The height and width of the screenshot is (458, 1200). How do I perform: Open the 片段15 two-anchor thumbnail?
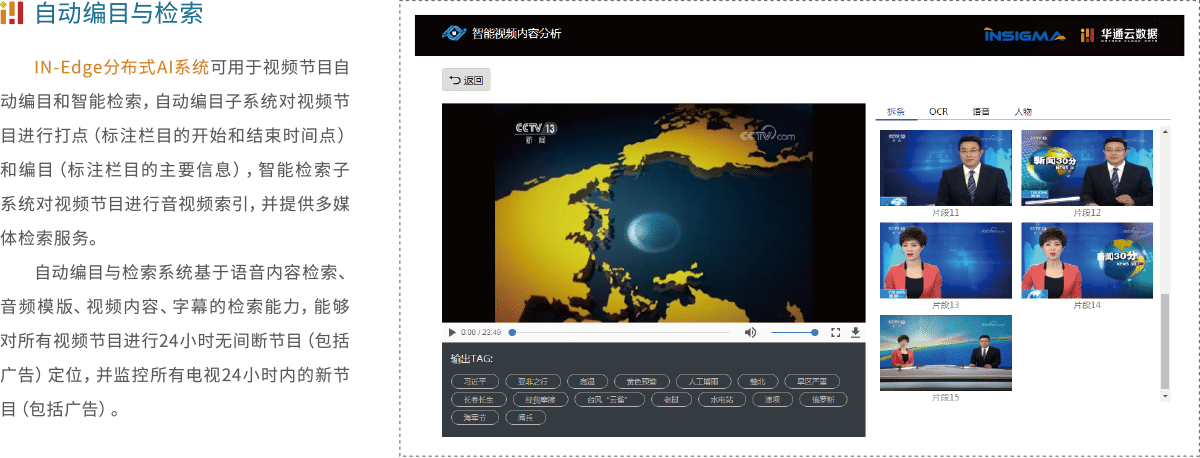coord(945,352)
